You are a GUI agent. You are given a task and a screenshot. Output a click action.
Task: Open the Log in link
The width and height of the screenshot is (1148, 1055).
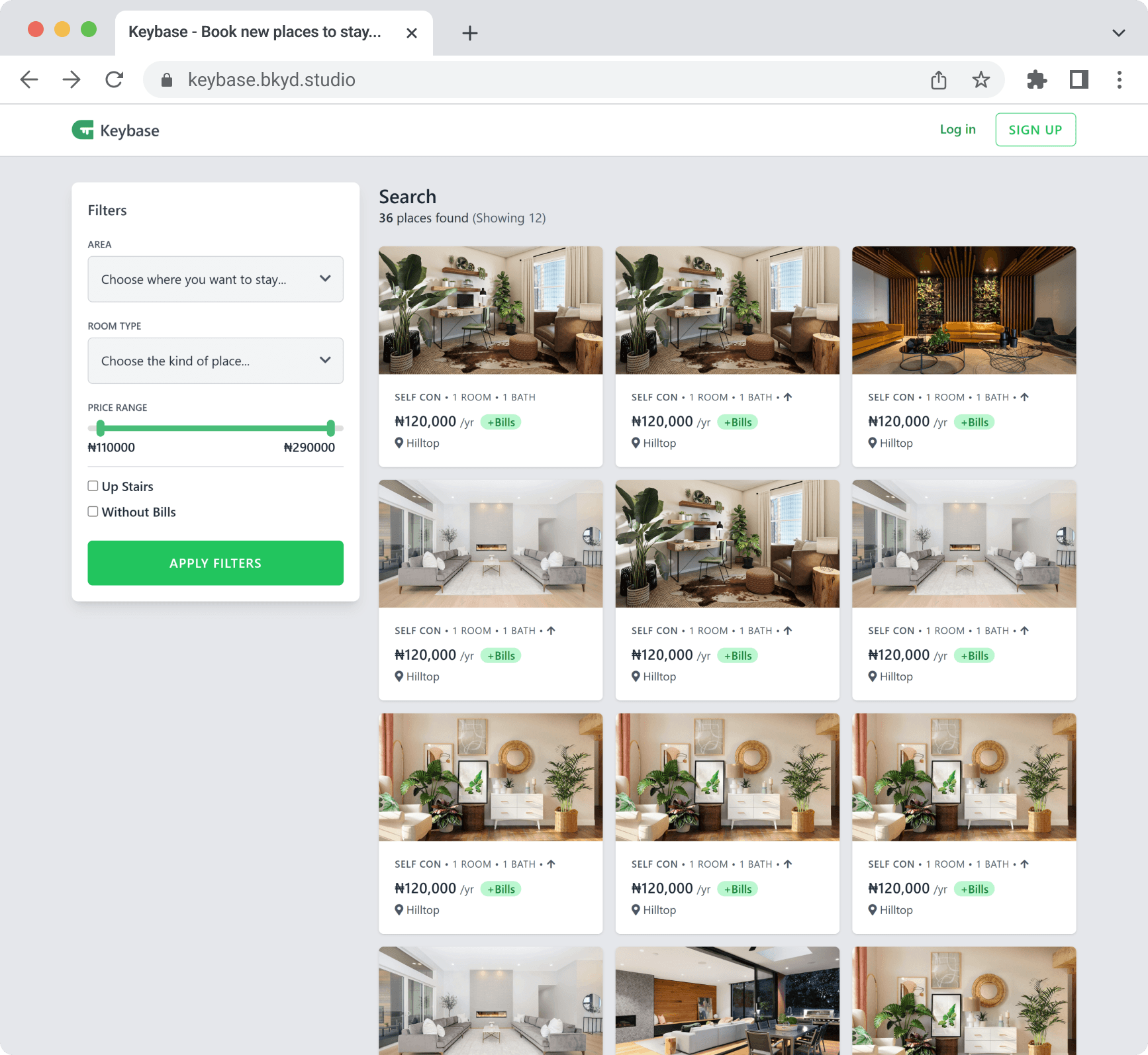tap(957, 130)
